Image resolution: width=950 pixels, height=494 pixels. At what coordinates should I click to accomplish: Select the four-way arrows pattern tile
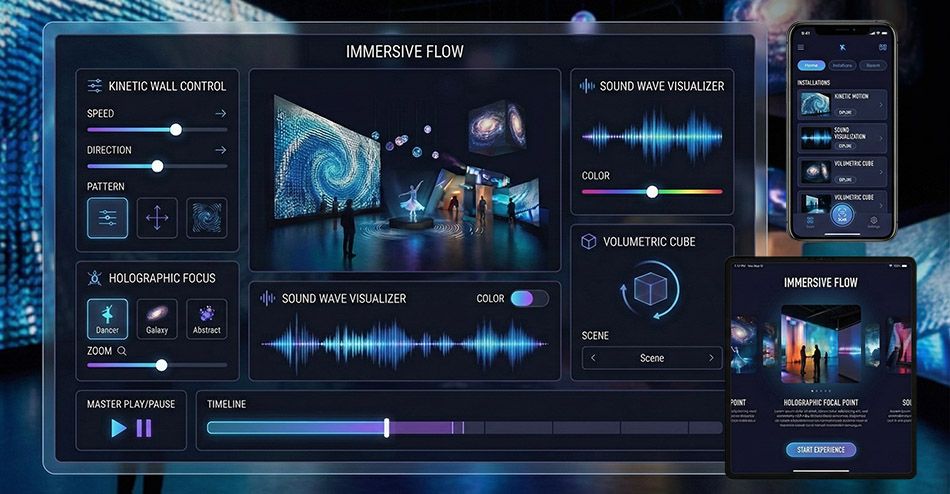pos(157,218)
